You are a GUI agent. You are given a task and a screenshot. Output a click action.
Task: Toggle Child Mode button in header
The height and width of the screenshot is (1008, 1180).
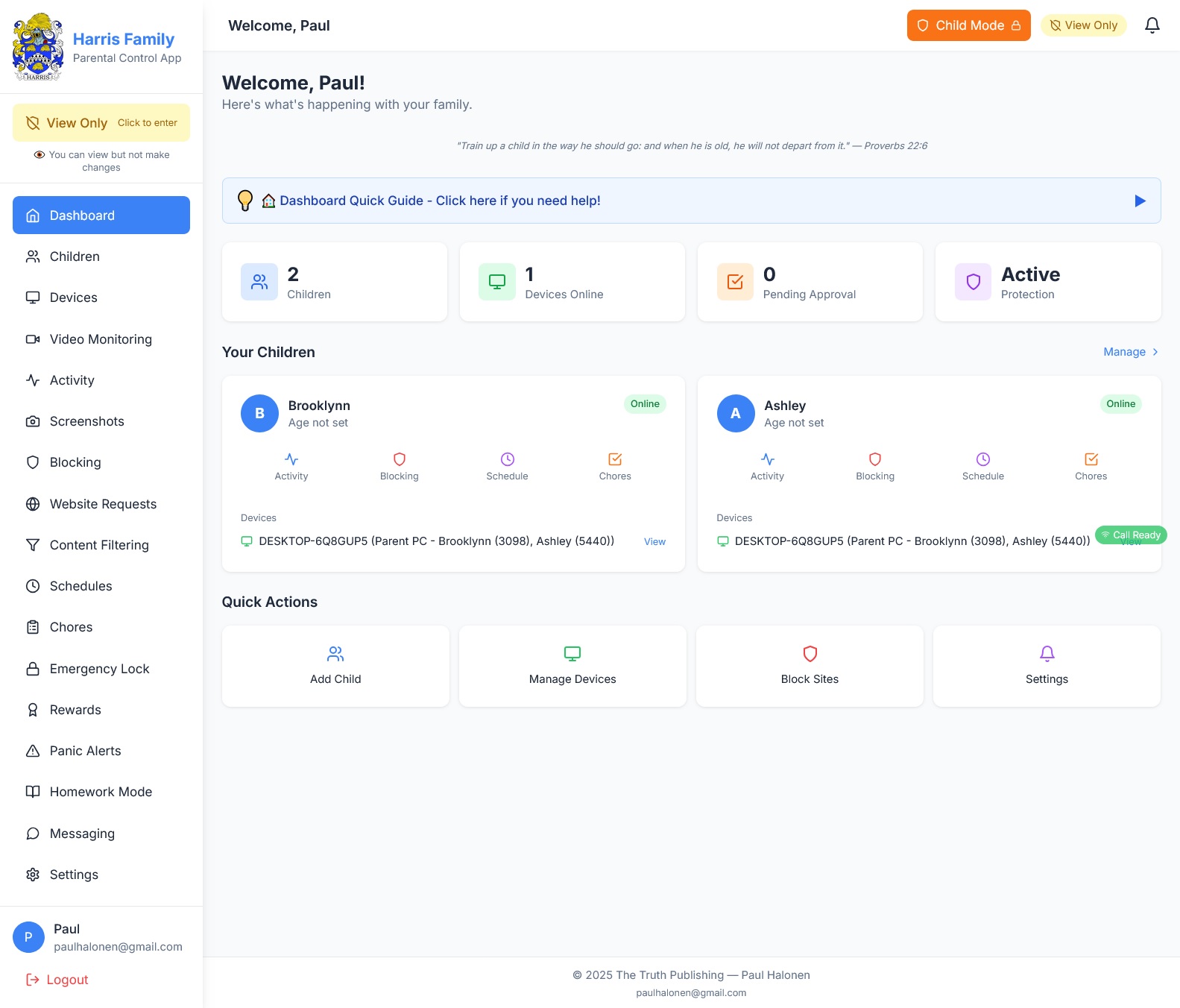(968, 25)
